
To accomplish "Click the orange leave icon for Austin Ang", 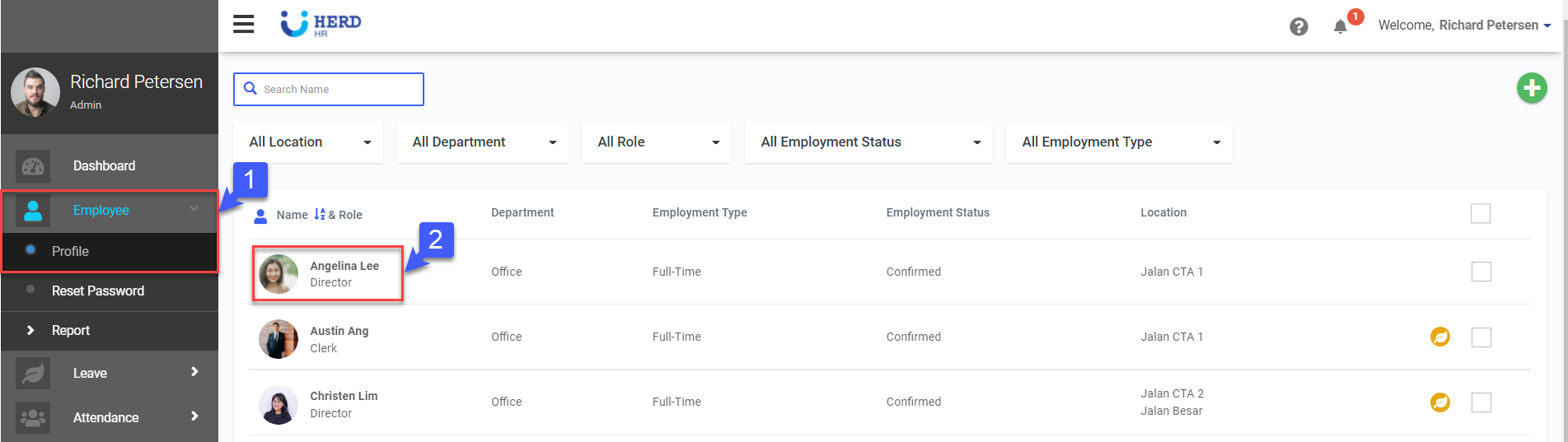I will coord(1439,337).
